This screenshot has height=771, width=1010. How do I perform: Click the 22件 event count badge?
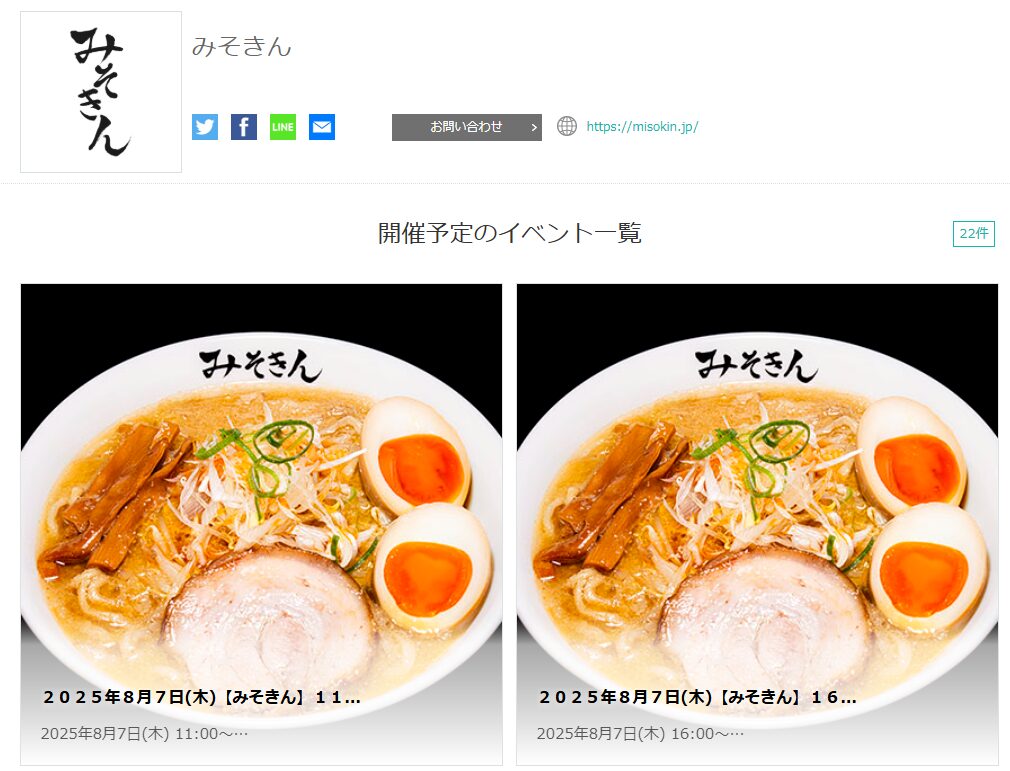click(973, 234)
